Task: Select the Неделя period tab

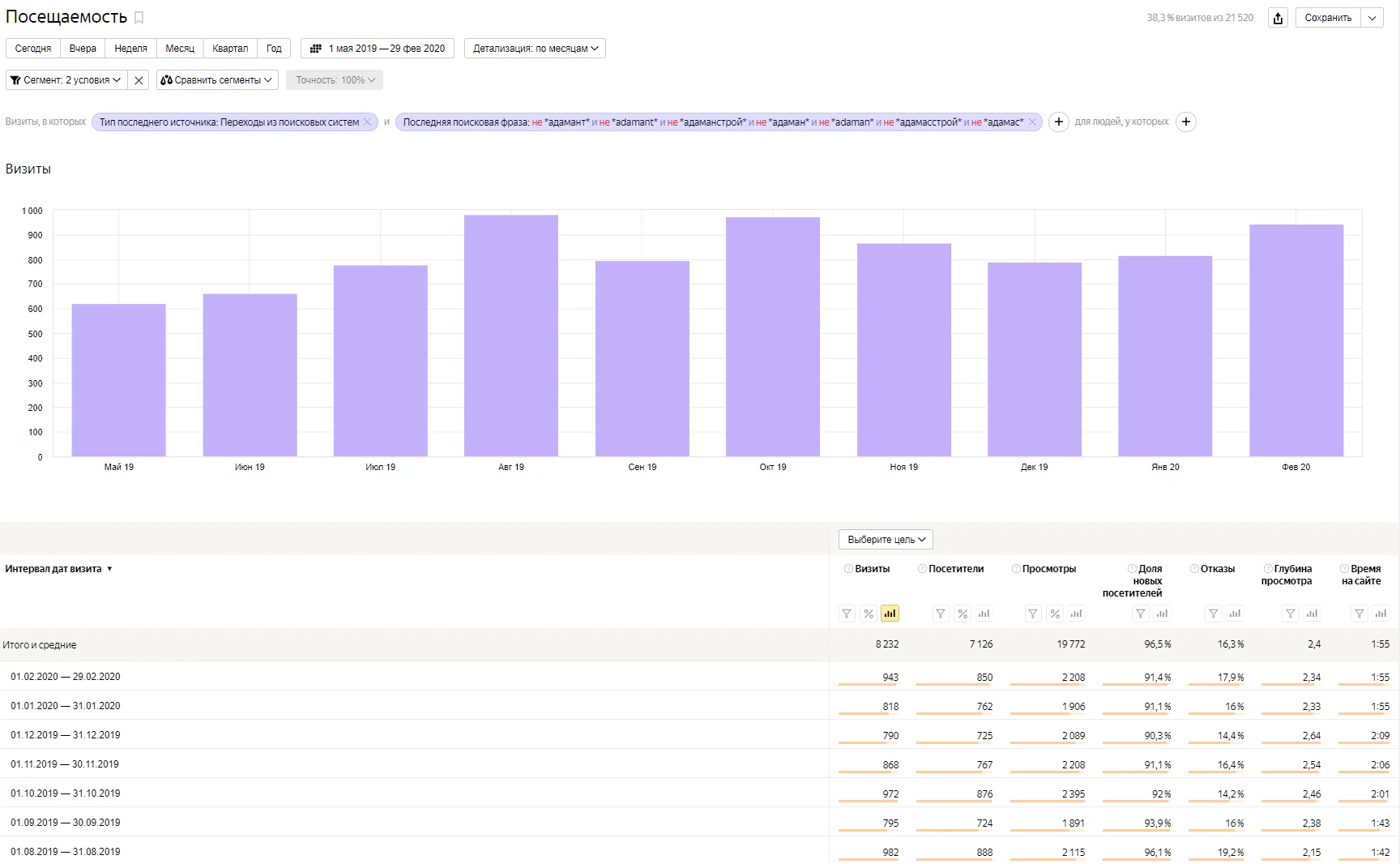Action: tap(130, 49)
